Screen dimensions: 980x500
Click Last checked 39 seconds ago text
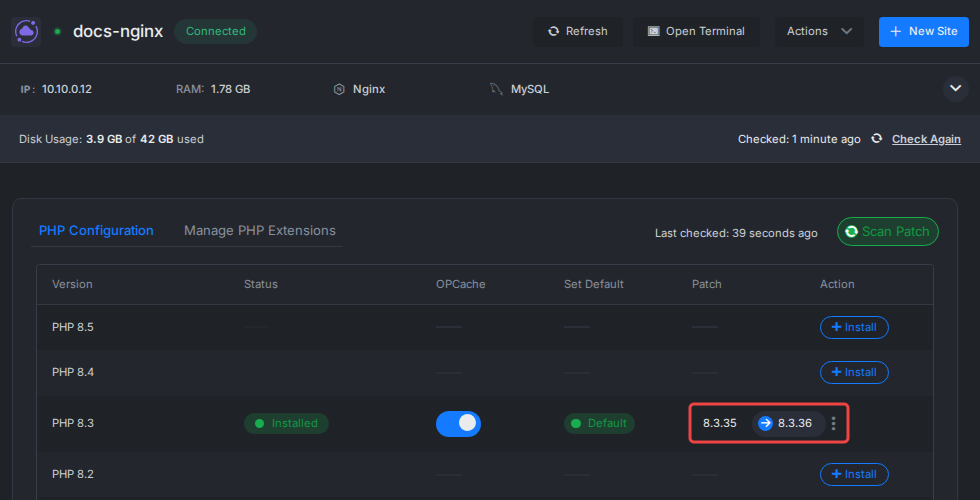point(736,233)
